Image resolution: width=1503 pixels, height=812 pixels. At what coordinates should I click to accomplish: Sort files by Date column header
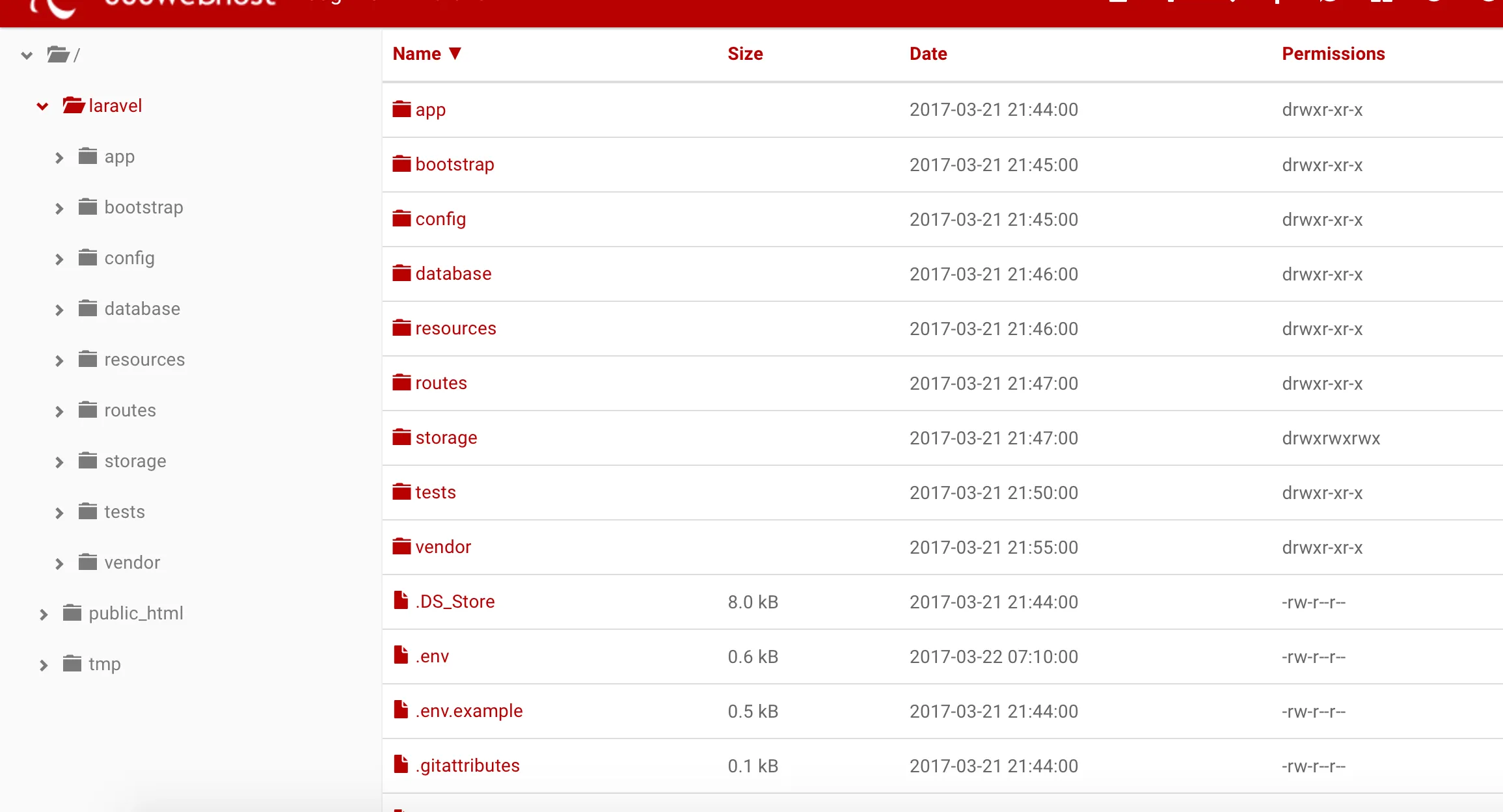tap(928, 53)
